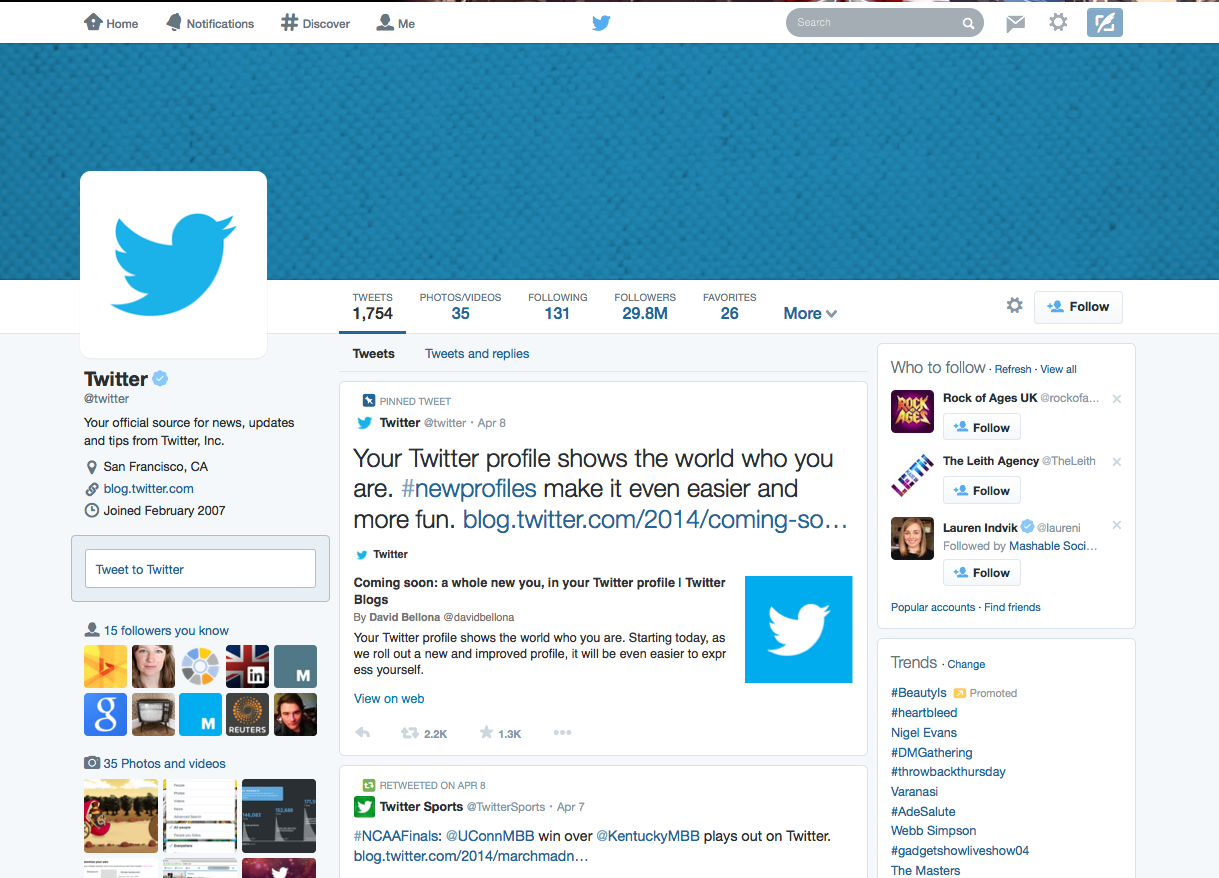Screen dimensions: 1219x878
Task: Dismiss The Leith Agency suggestion
Action: (1117, 462)
